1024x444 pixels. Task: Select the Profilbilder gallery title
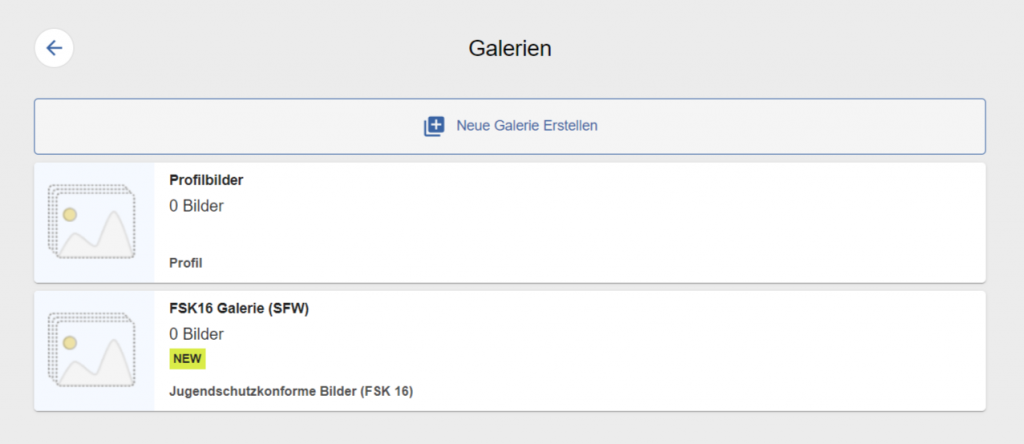click(x=207, y=181)
